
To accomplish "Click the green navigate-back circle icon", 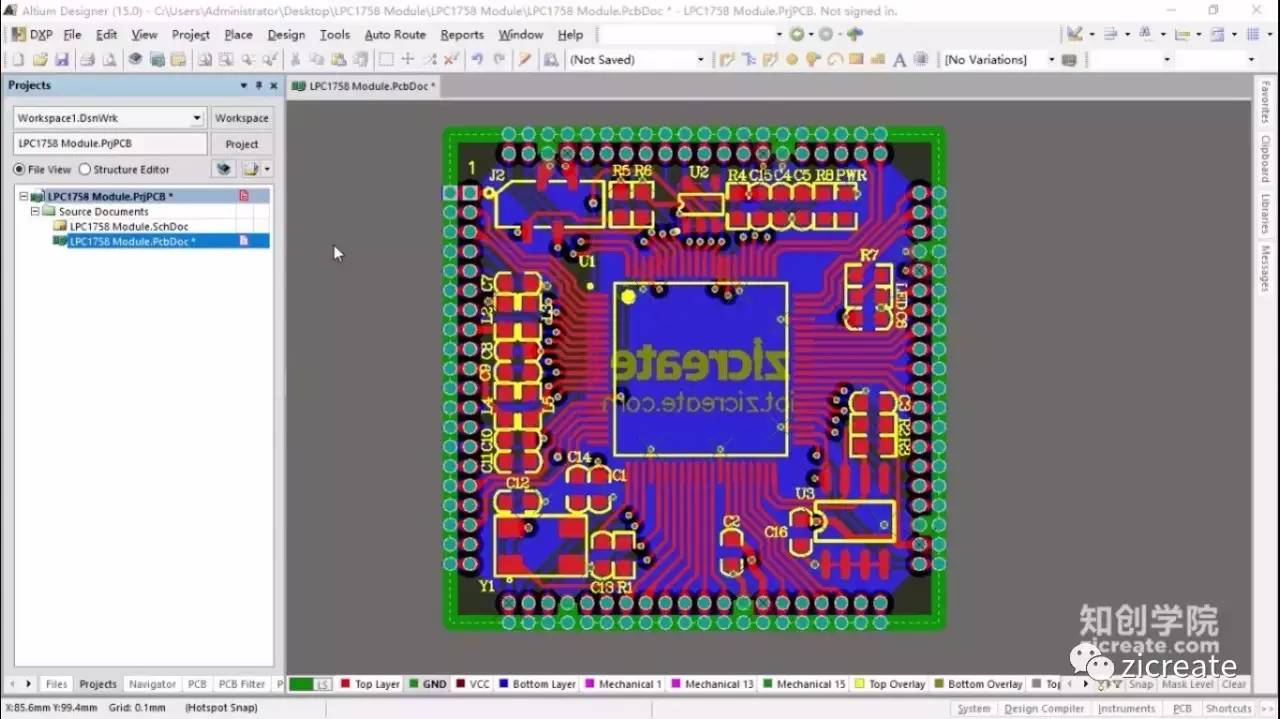I will click(x=797, y=34).
